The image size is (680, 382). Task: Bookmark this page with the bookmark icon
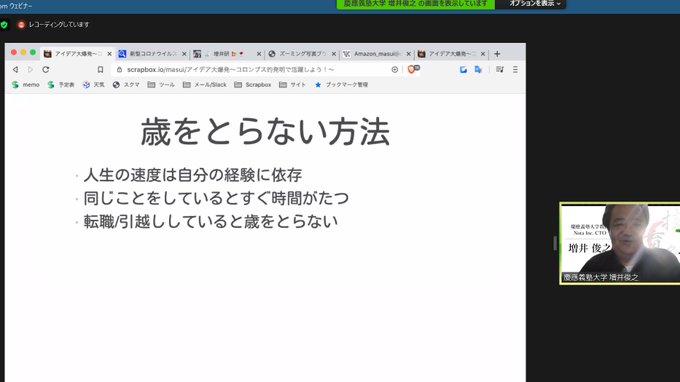point(100,69)
